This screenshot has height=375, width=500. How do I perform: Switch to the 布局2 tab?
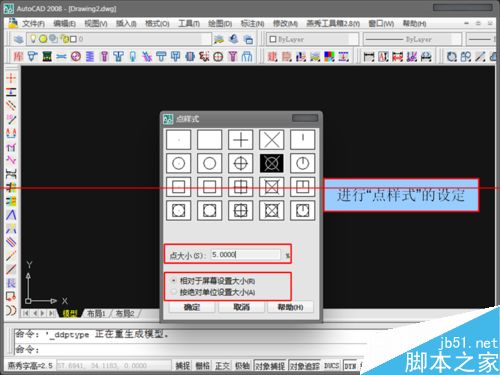[125, 313]
